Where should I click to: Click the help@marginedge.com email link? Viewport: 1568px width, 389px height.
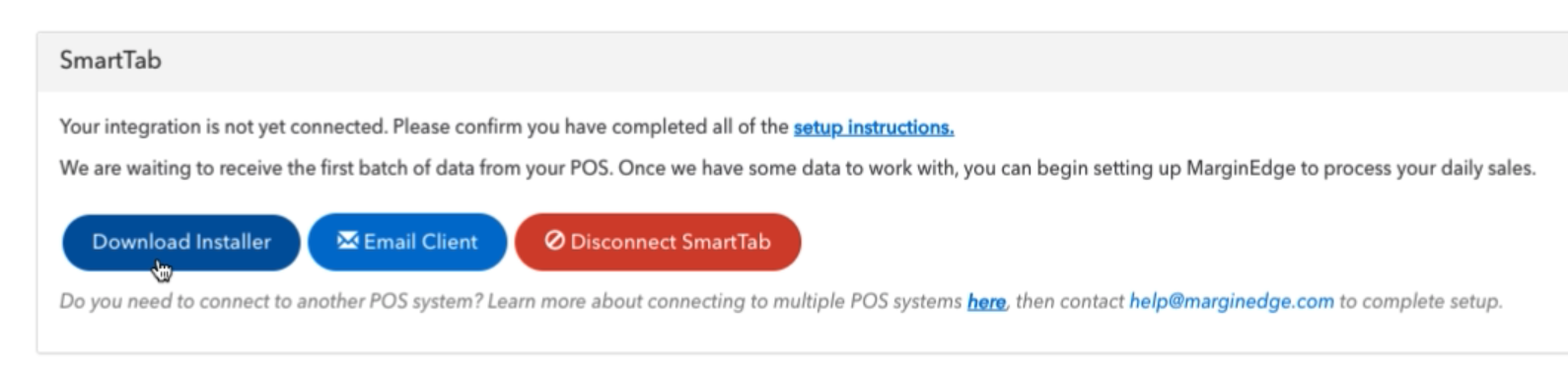coord(1232,301)
